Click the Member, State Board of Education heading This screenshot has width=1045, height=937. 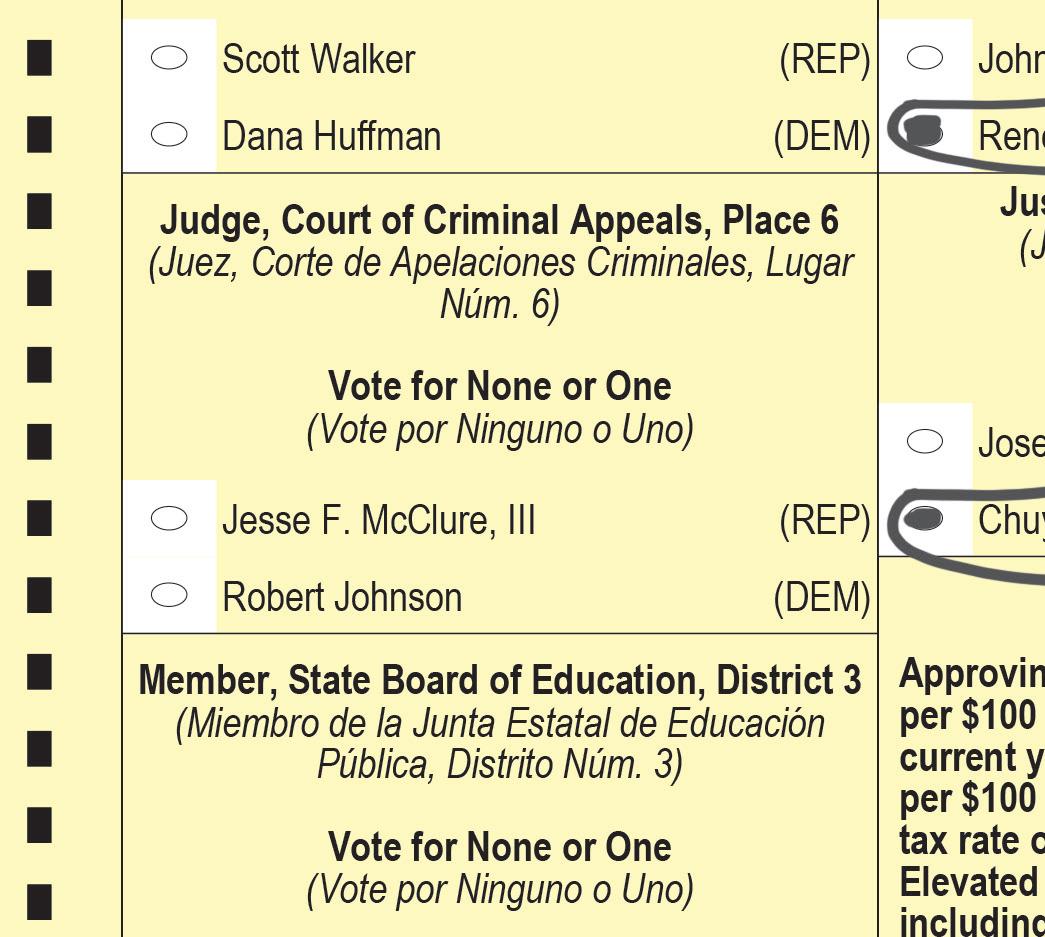point(500,680)
